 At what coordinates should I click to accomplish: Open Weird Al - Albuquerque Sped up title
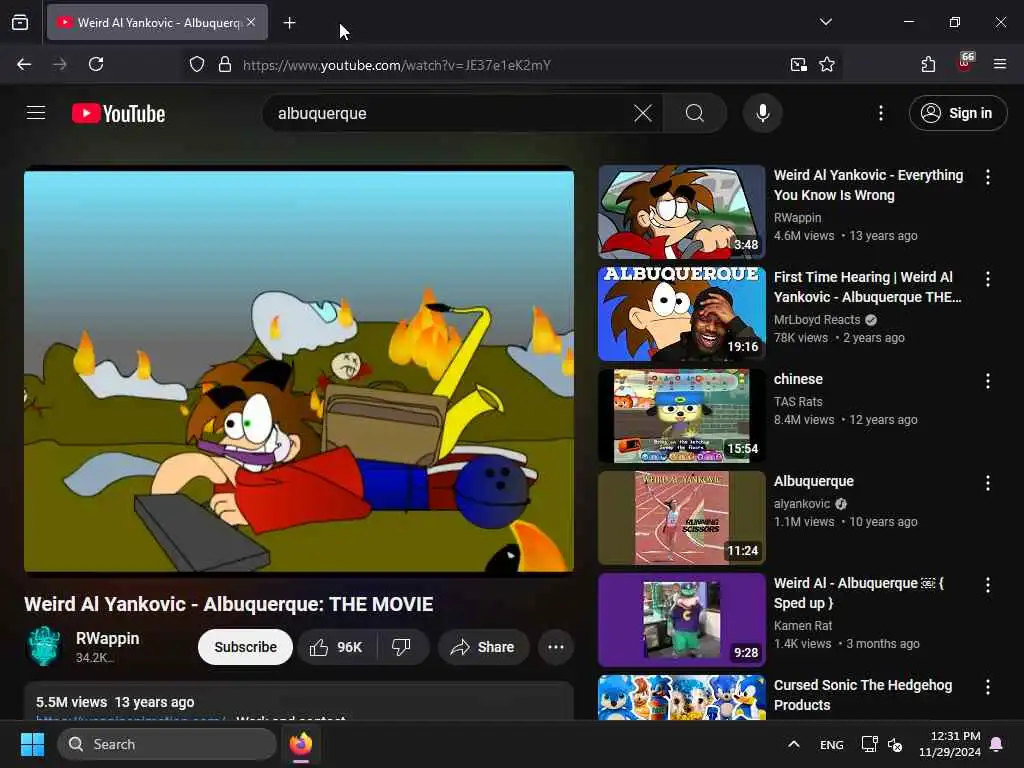coord(859,593)
